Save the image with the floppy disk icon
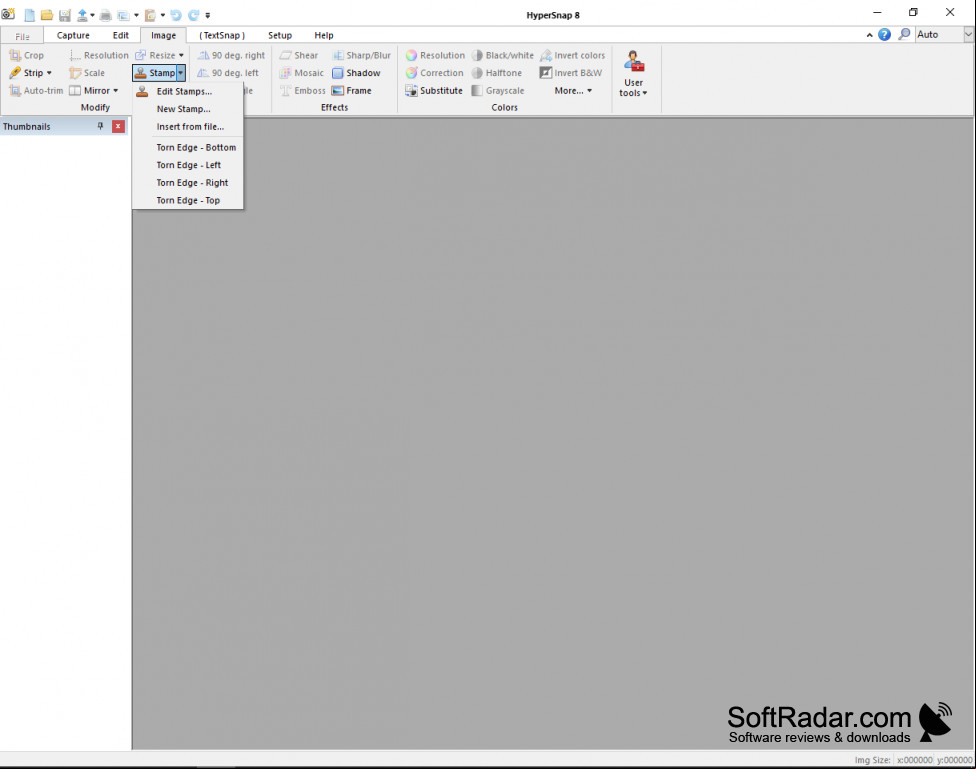The width and height of the screenshot is (976, 769). click(65, 15)
